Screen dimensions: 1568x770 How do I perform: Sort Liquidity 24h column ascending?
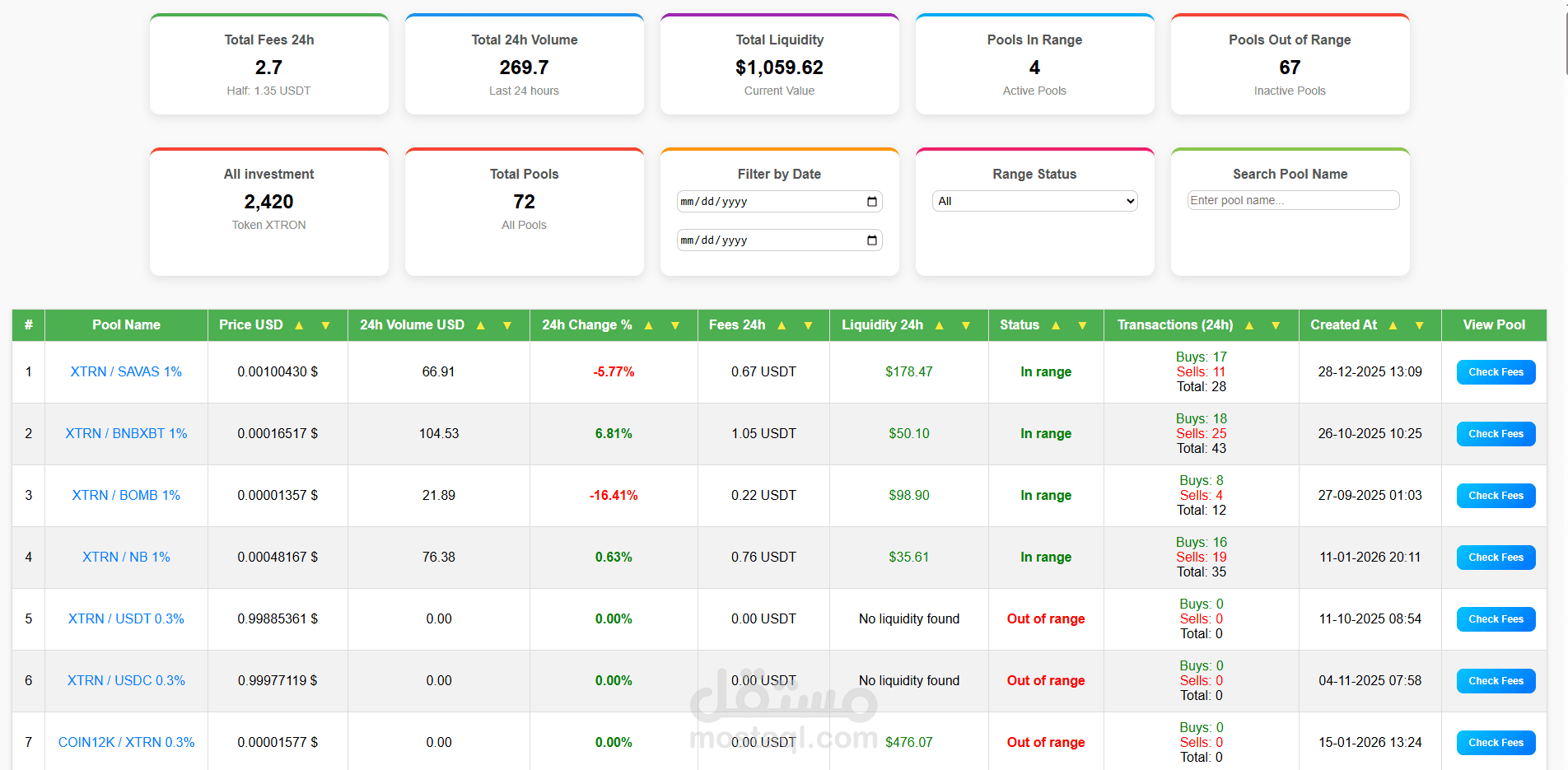[938, 324]
